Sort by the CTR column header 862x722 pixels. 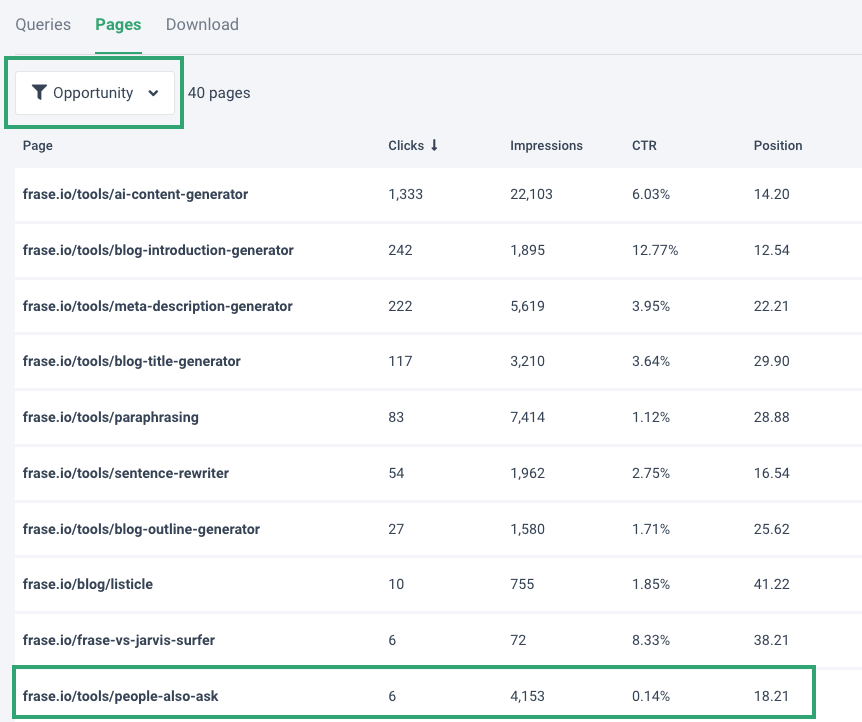(644, 146)
